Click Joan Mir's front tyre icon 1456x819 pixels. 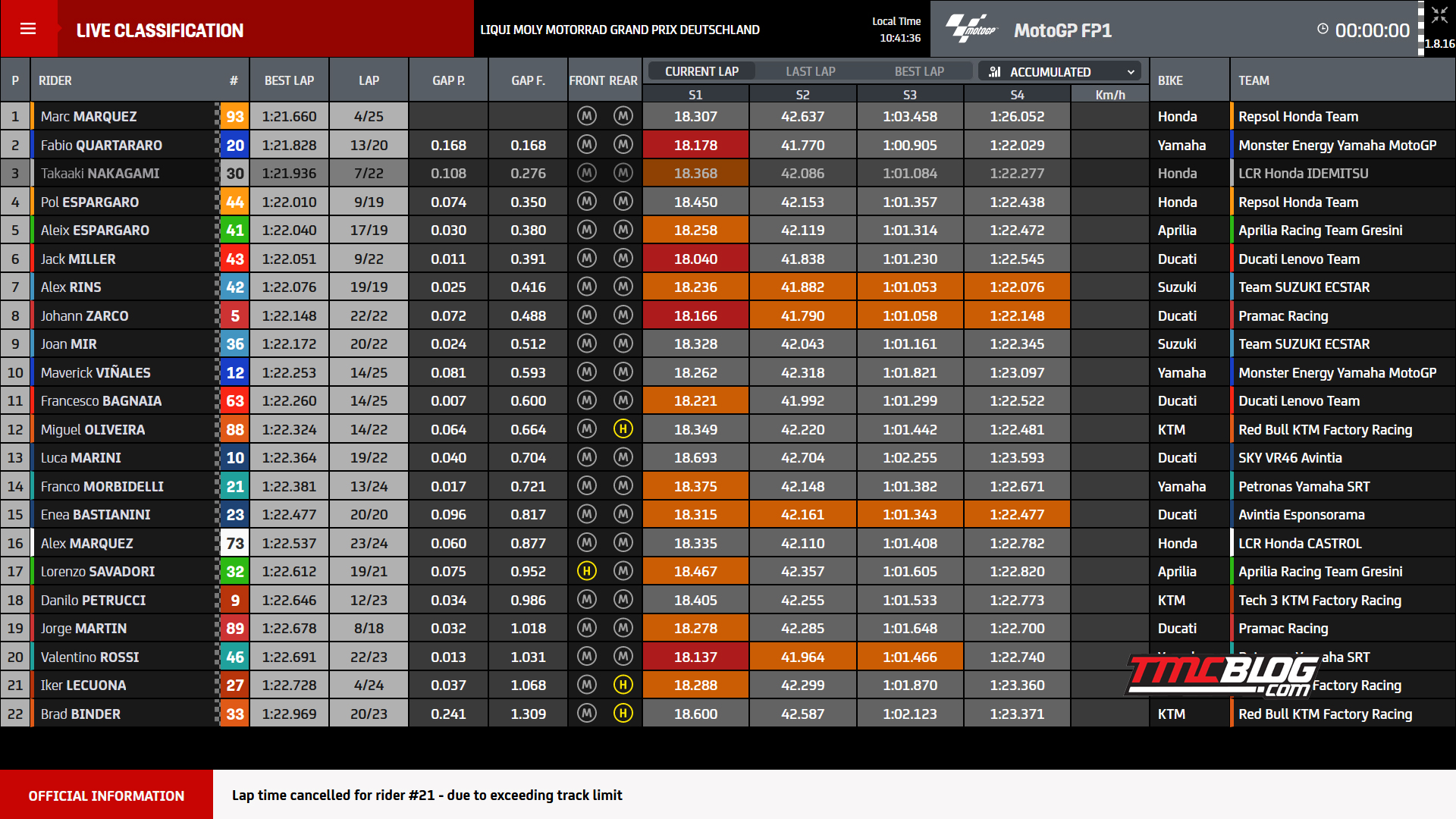pyautogui.click(x=587, y=344)
